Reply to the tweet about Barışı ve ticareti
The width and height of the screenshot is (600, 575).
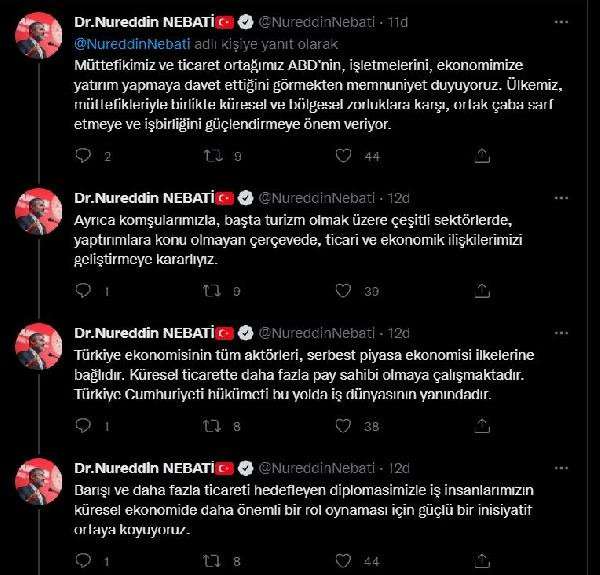click(83, 561)
